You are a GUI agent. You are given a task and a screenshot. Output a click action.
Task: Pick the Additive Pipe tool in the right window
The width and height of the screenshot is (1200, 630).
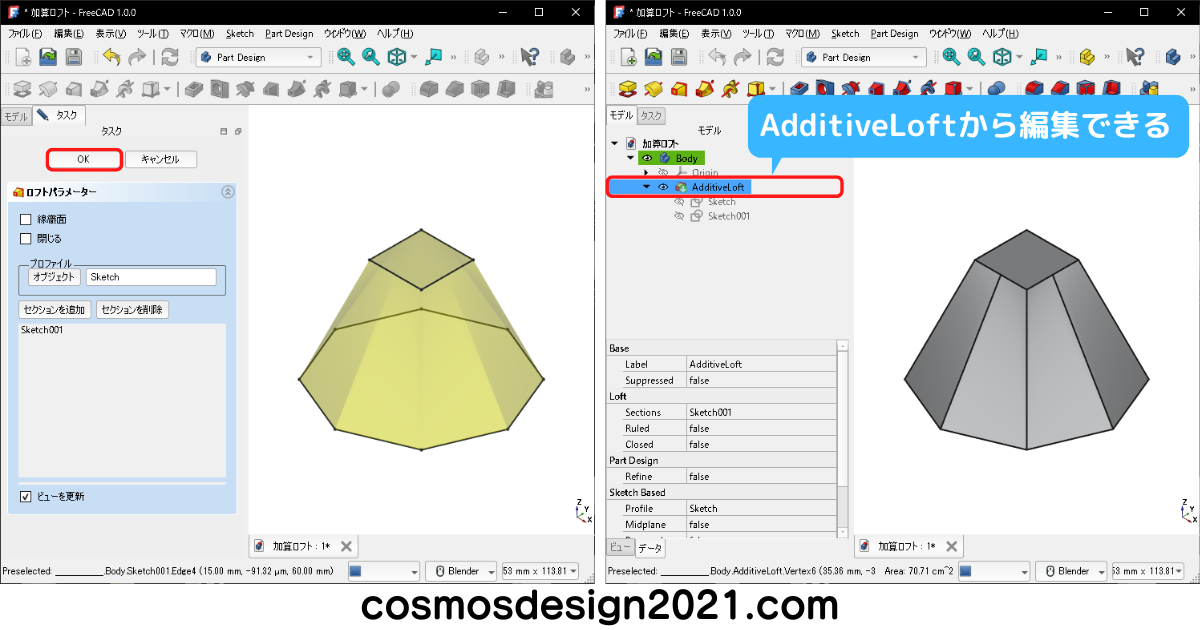pyautogui.click(x=704, y=89)
